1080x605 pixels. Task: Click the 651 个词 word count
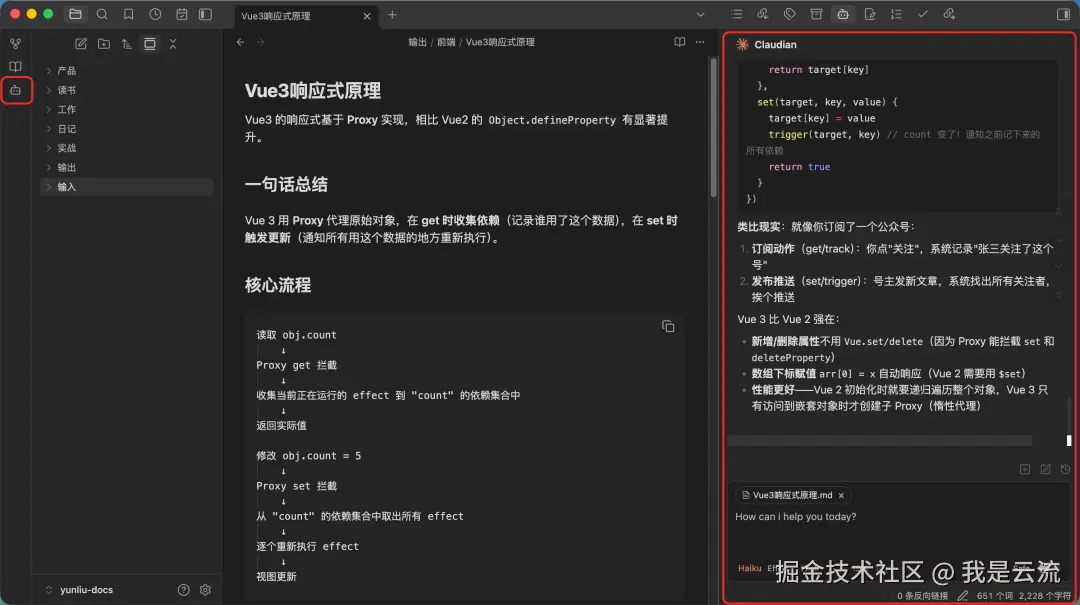click(995, 596)
